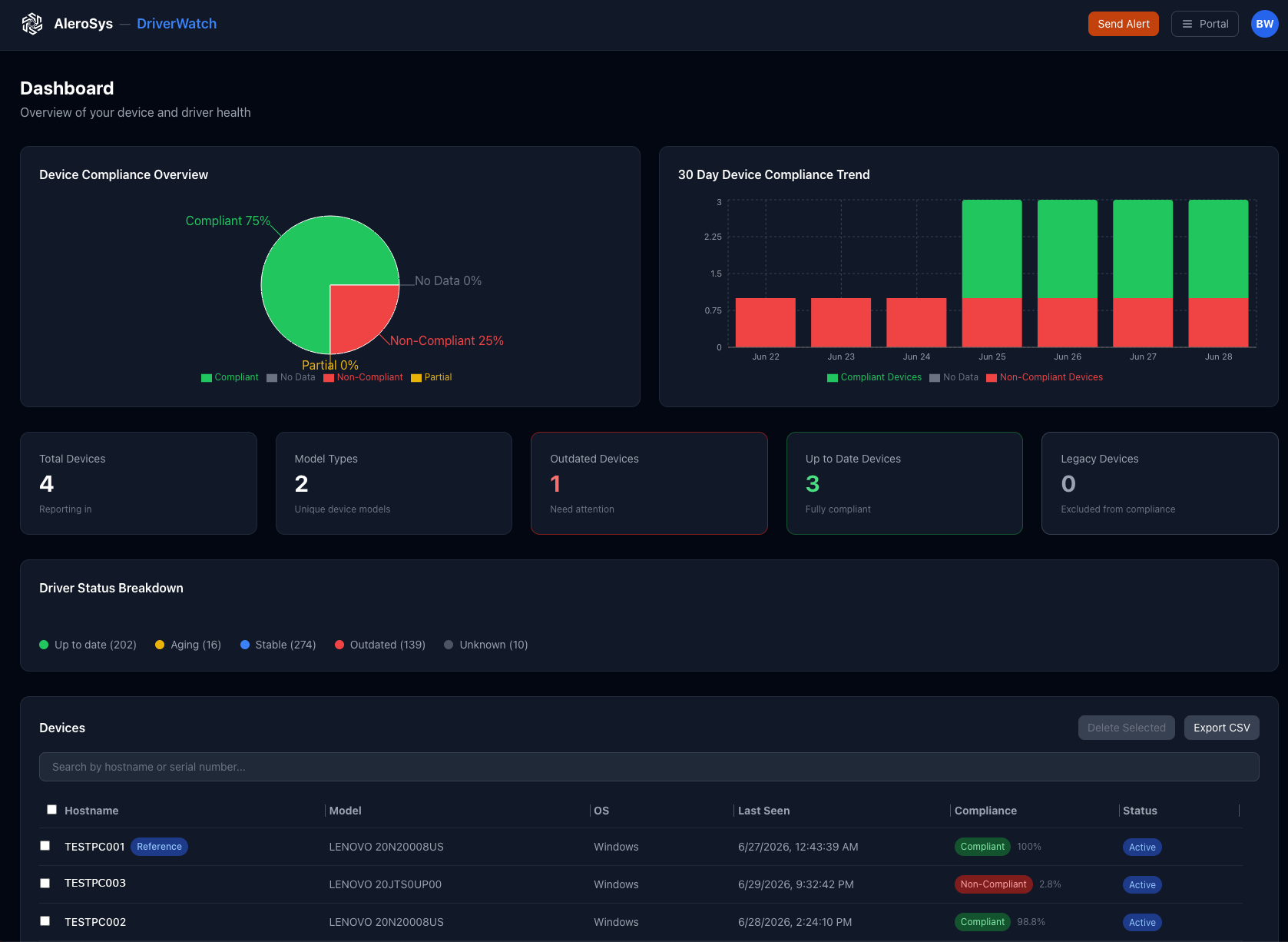Click Active status badge for TESTPC002
This screenshot has width=1288, height=942.
pyautogui.click(x=1142, y=923)
